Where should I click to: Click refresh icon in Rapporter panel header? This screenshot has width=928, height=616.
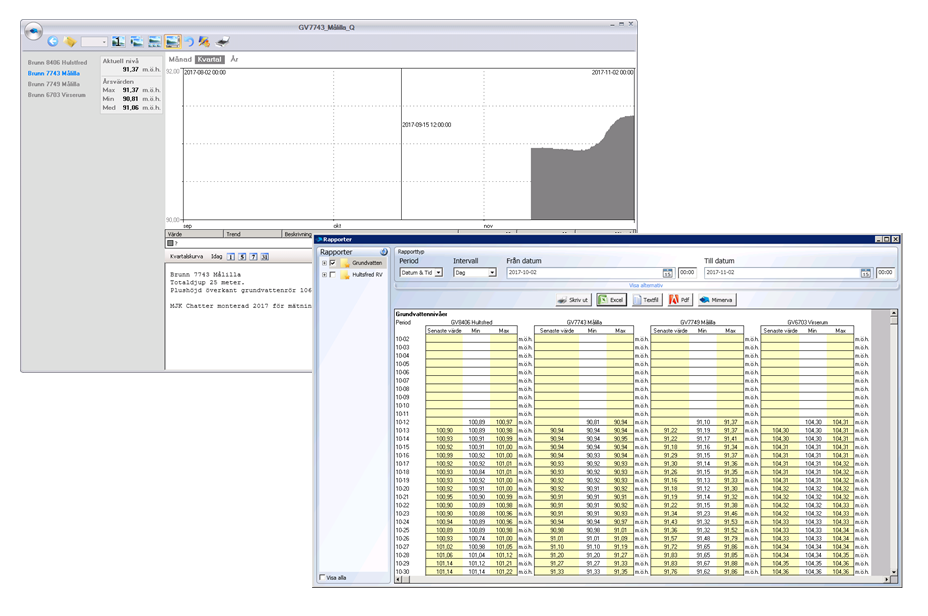pos(383,252)
